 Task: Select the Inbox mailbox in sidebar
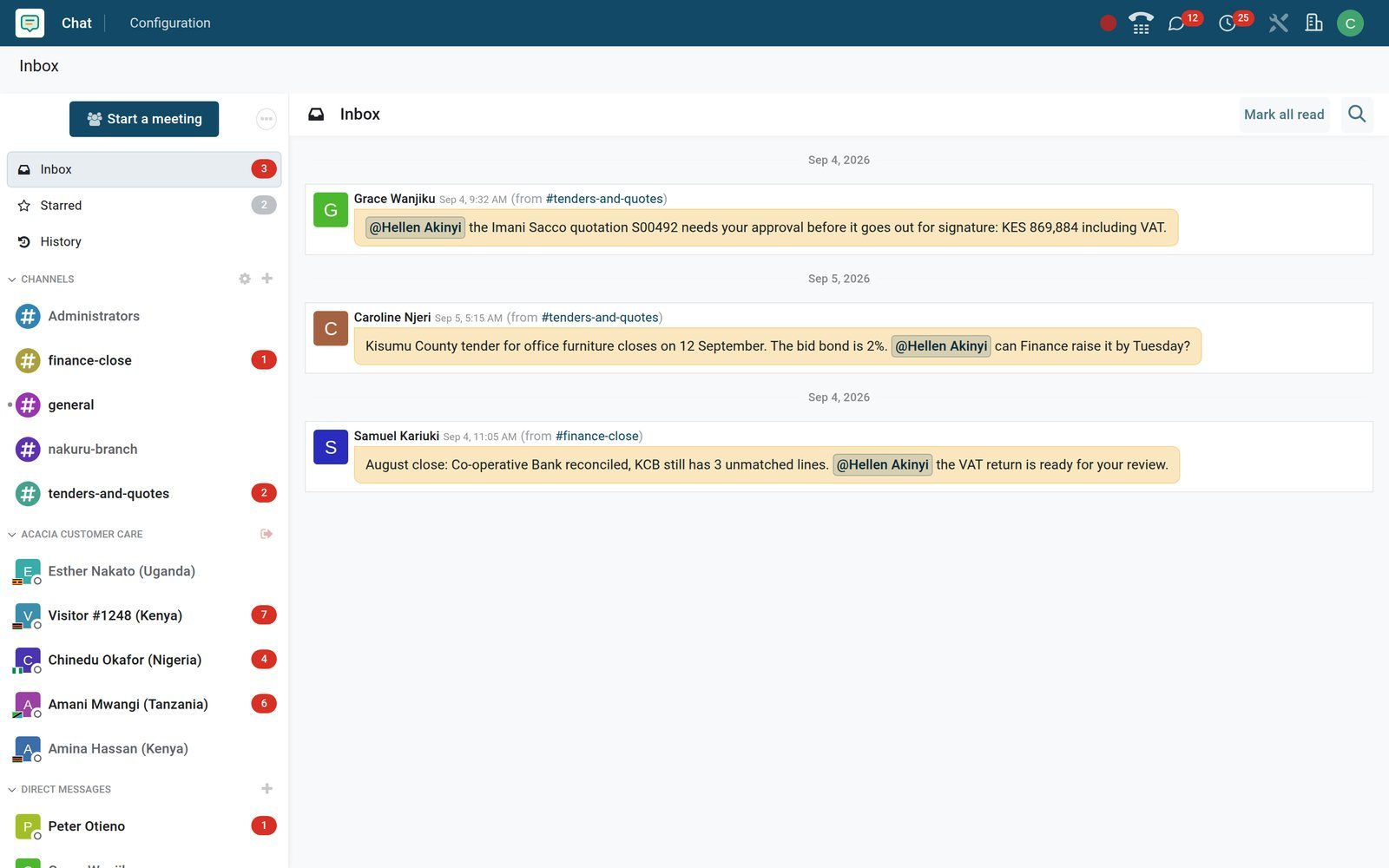pos(144,169)
